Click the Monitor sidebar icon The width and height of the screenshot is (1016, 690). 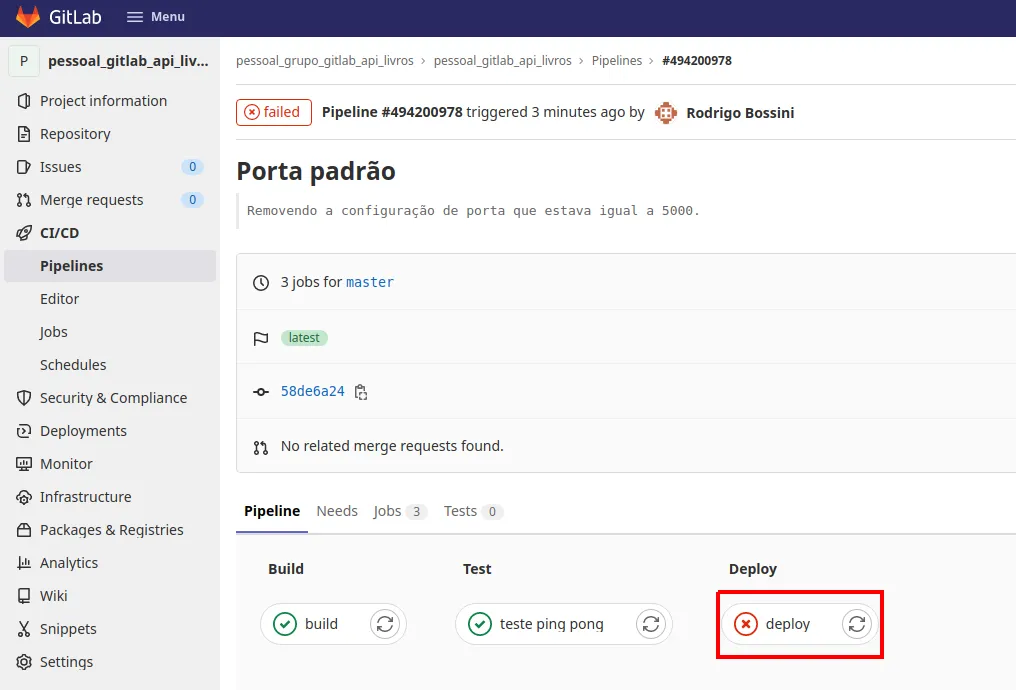tap(24, 464)
